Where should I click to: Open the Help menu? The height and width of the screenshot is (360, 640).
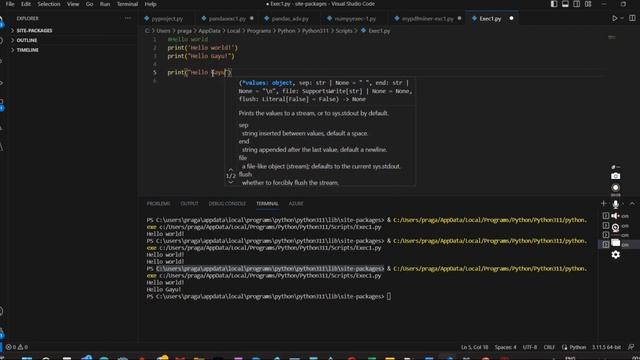151,4
